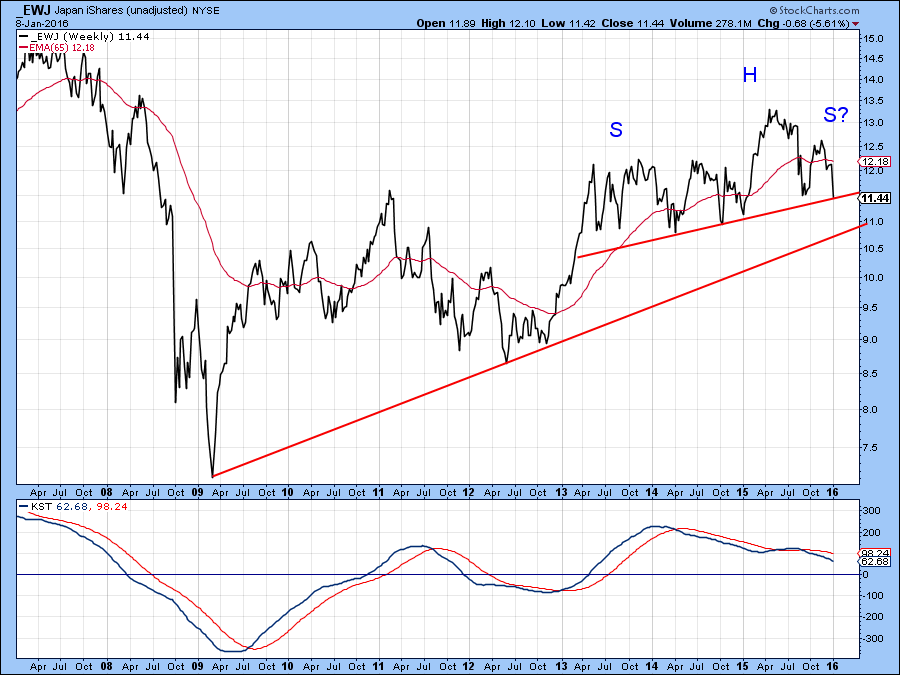
Task: Click year 16 on KST panel time axis
Action: click(833, 666)
